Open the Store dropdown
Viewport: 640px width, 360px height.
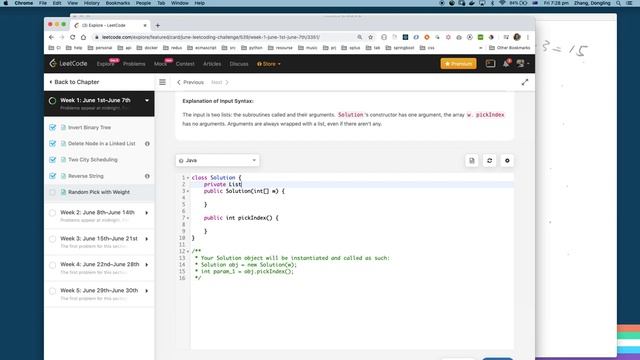point(269,64)
